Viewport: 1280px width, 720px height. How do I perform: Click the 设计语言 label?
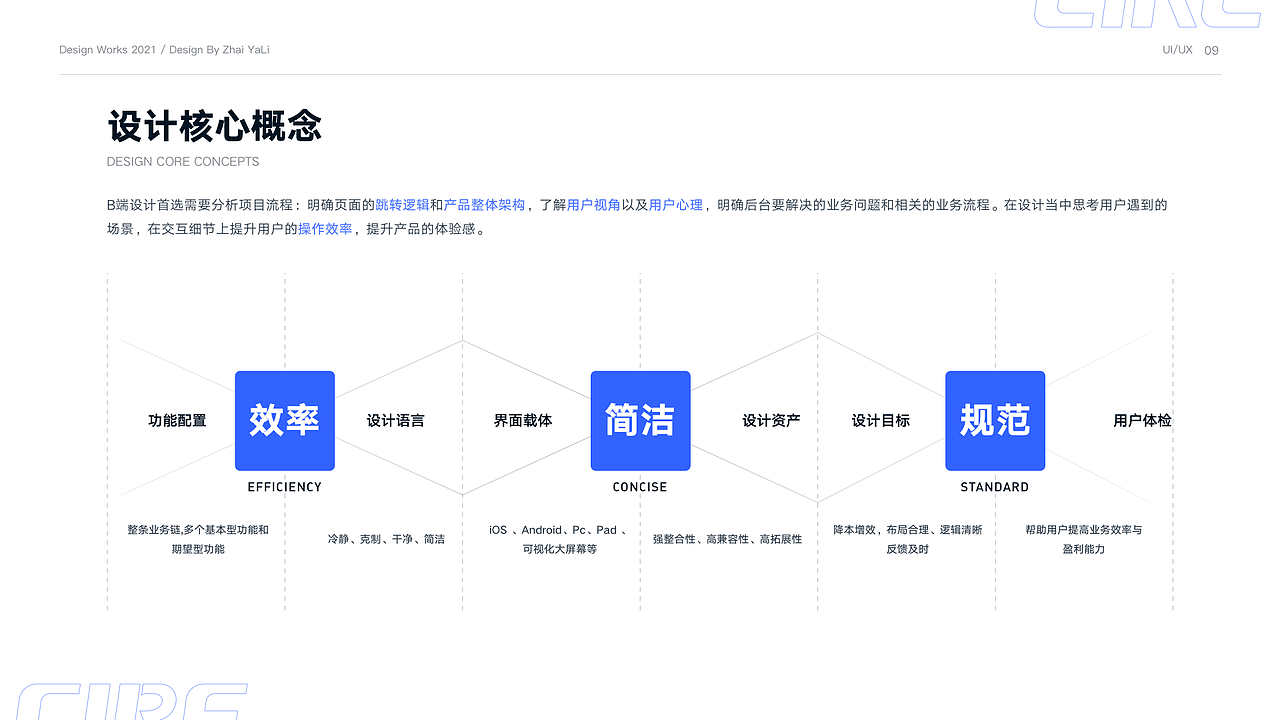click(x=396, y=421)
